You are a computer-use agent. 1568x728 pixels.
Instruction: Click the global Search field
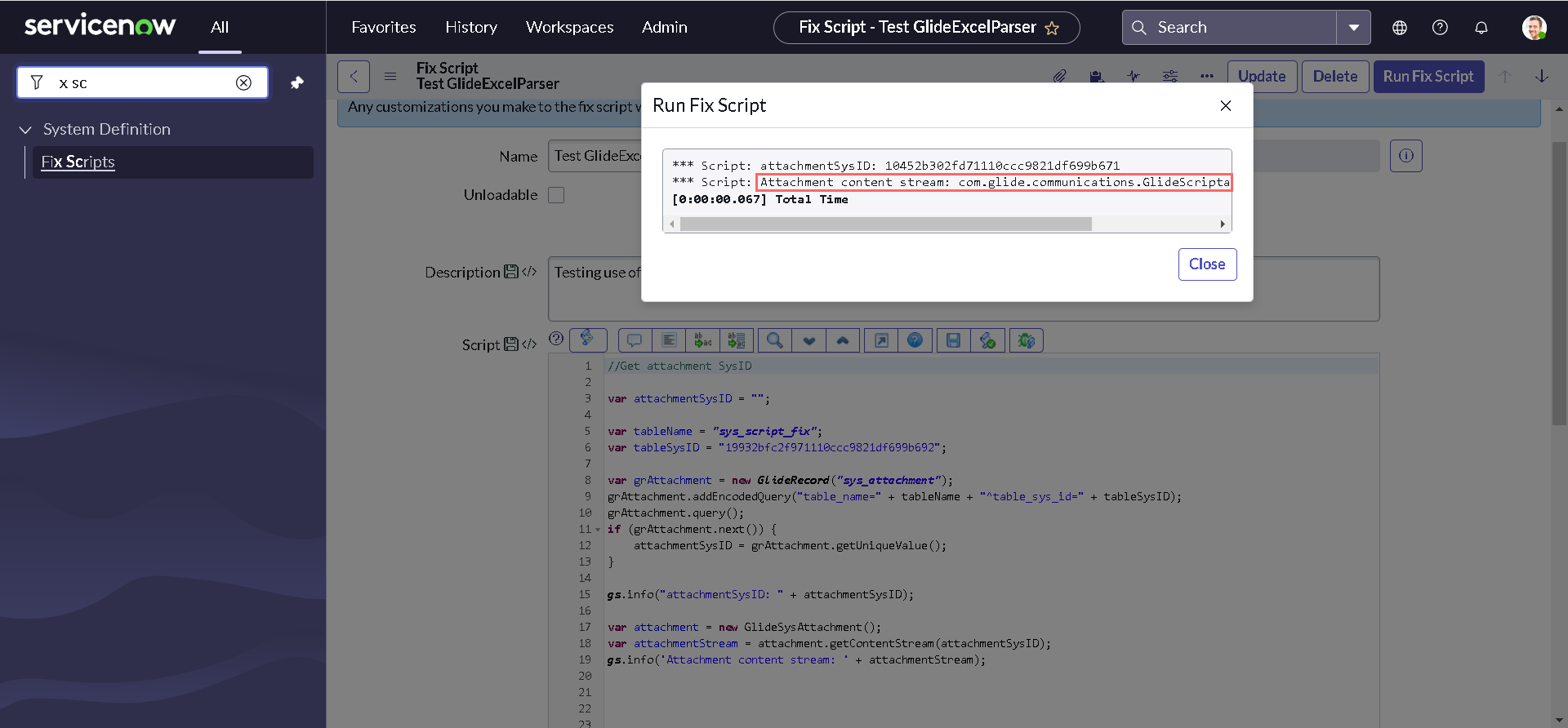pos(1229,27)
